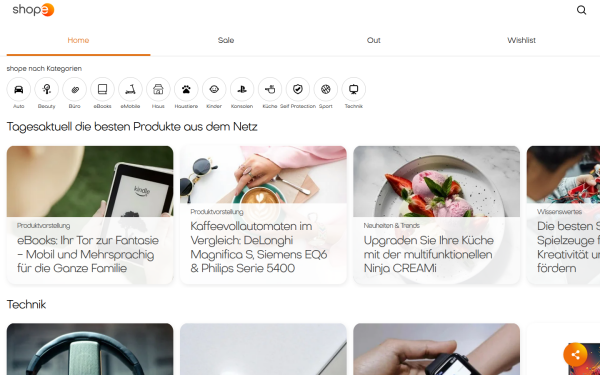Click the shope logo

click(33, 10)
